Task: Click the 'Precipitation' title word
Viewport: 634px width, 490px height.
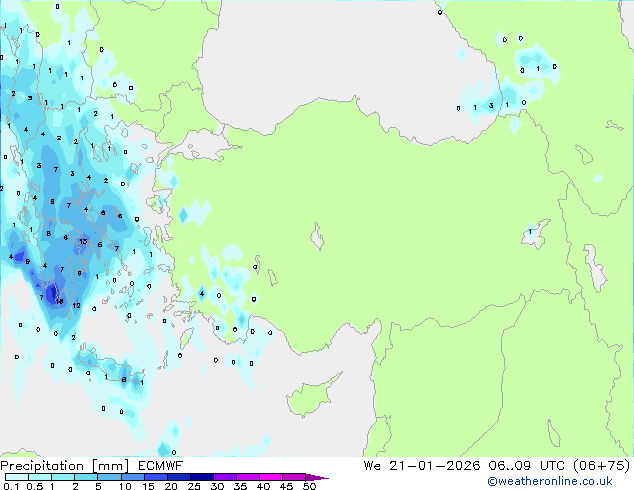Action: [x=42, y=466]
